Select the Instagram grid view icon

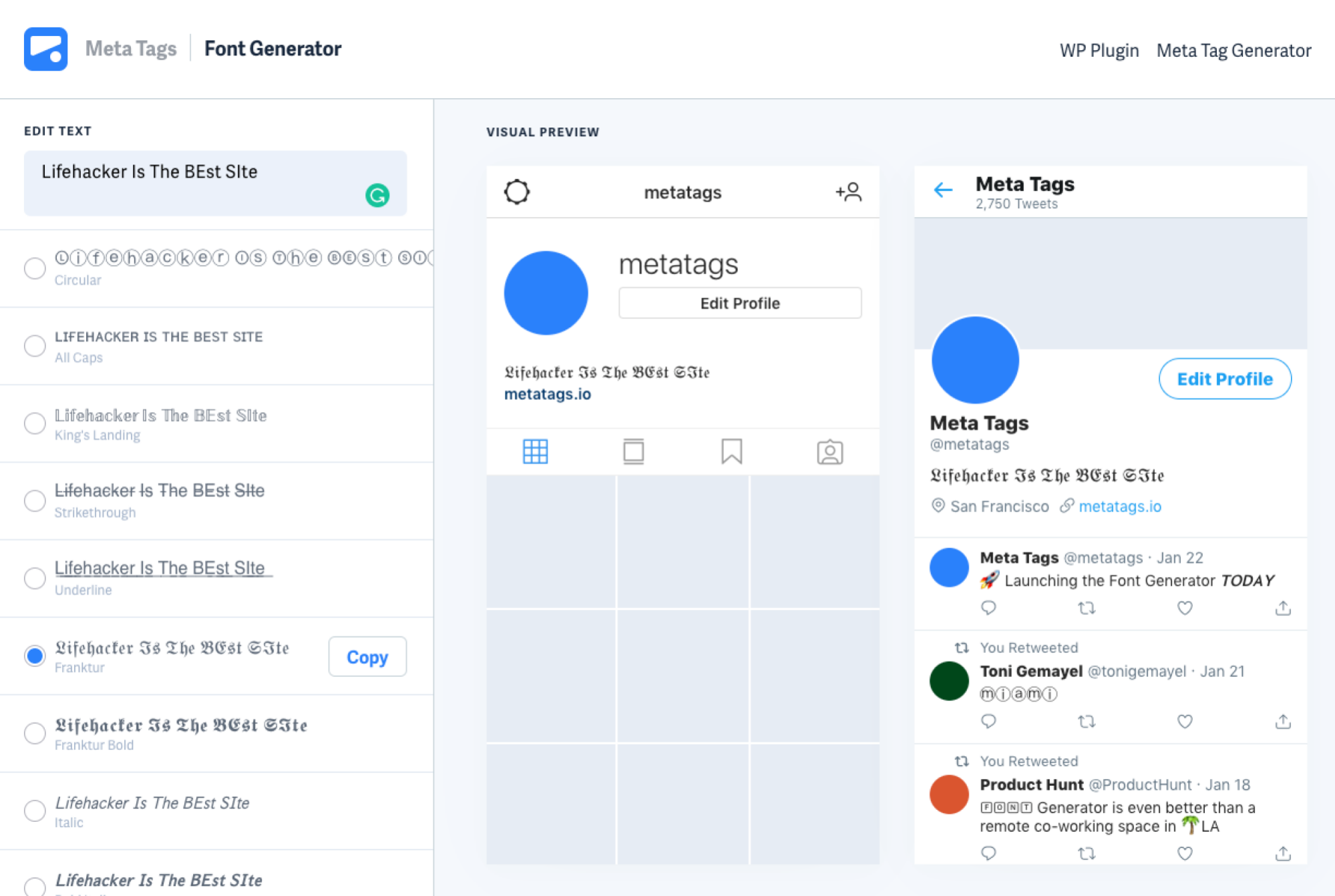pyautogui.click(x=535, y=452)
